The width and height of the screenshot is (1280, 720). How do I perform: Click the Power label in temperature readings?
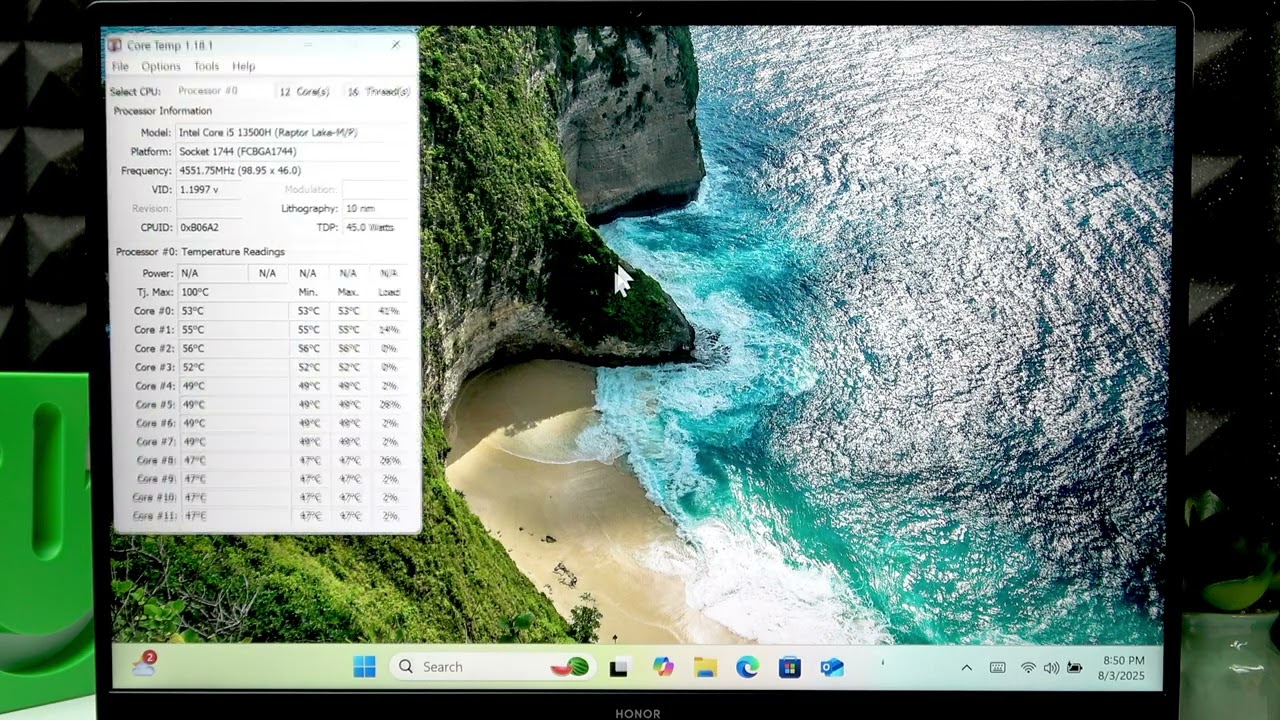click(157, 273)
